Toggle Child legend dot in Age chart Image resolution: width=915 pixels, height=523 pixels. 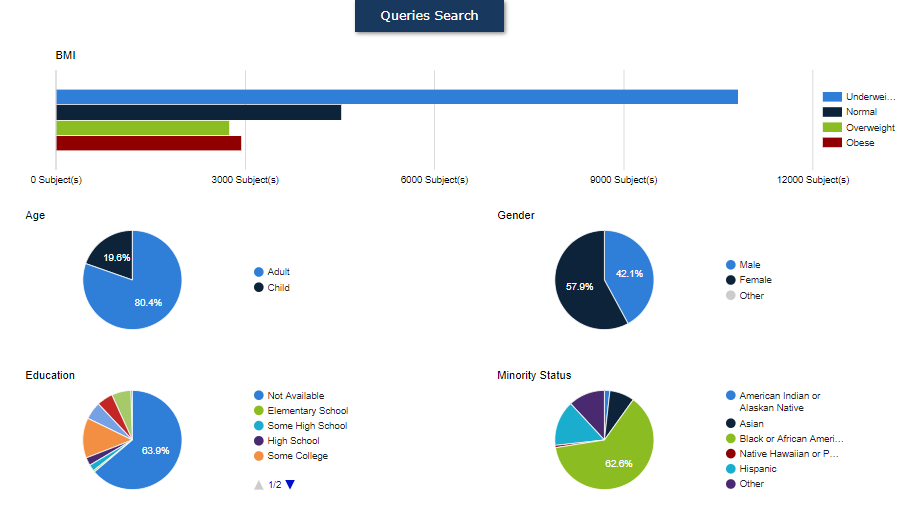259,288
